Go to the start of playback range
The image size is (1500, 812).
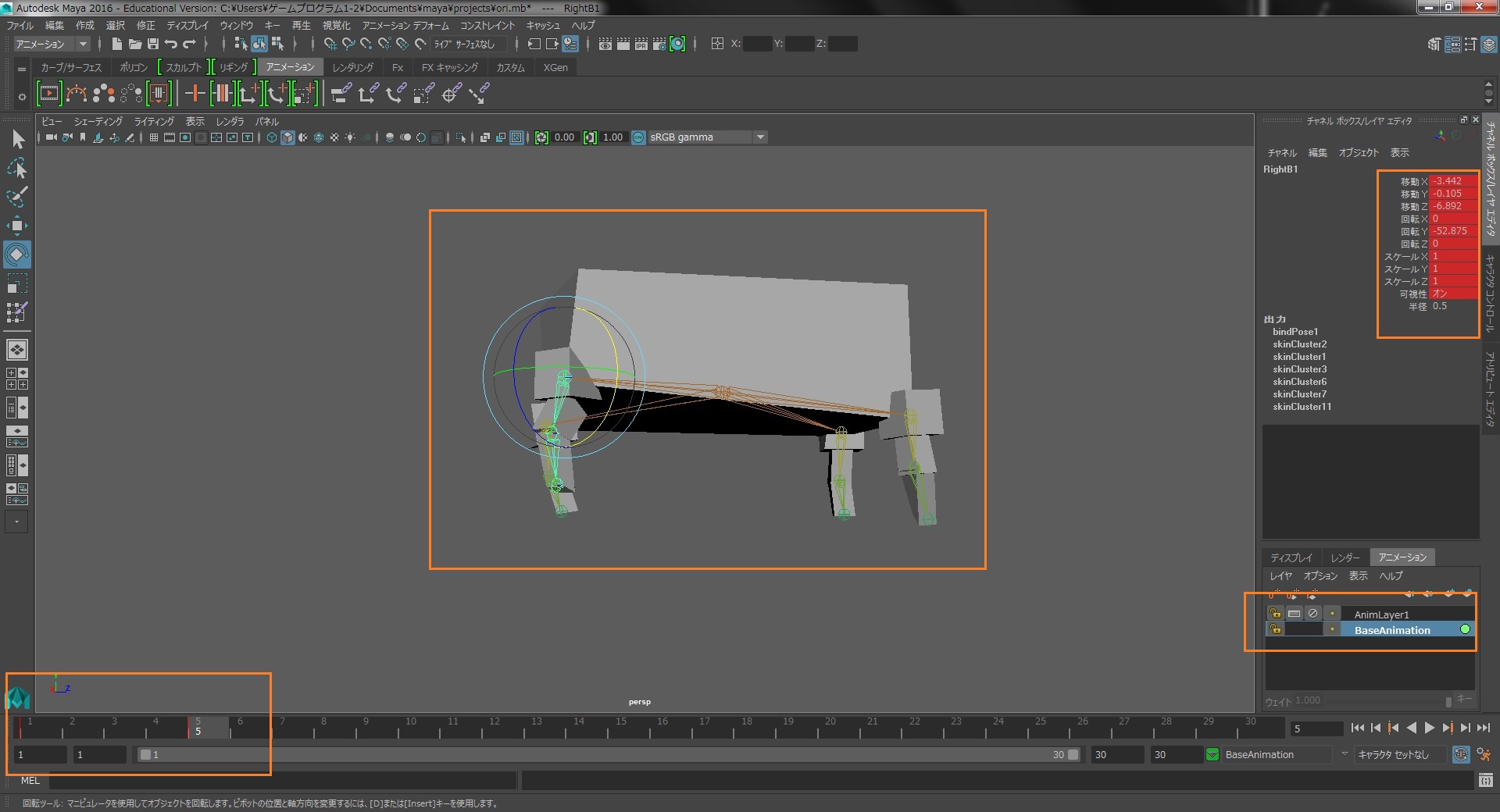[x=1358, y=728]
